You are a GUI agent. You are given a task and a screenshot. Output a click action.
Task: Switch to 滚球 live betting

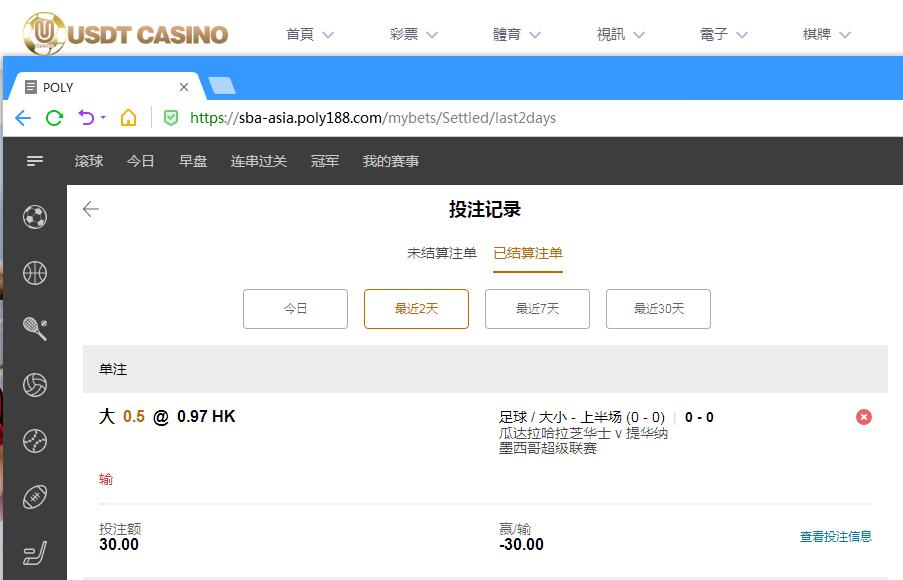tap(89, 161)
